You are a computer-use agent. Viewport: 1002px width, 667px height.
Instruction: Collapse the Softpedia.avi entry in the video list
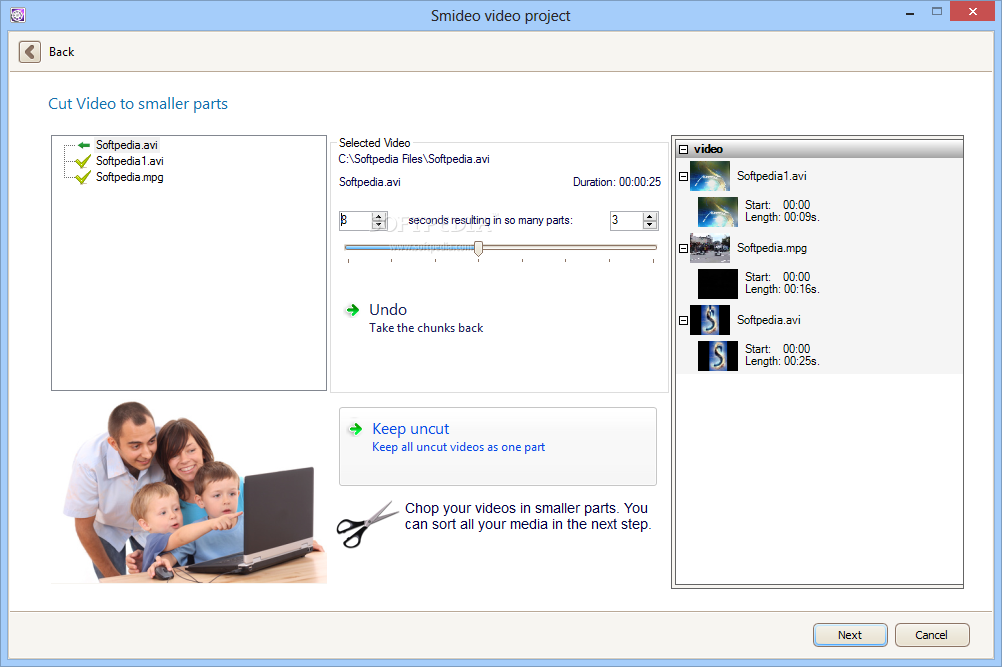pyautogui.click(x=684, y=321)
